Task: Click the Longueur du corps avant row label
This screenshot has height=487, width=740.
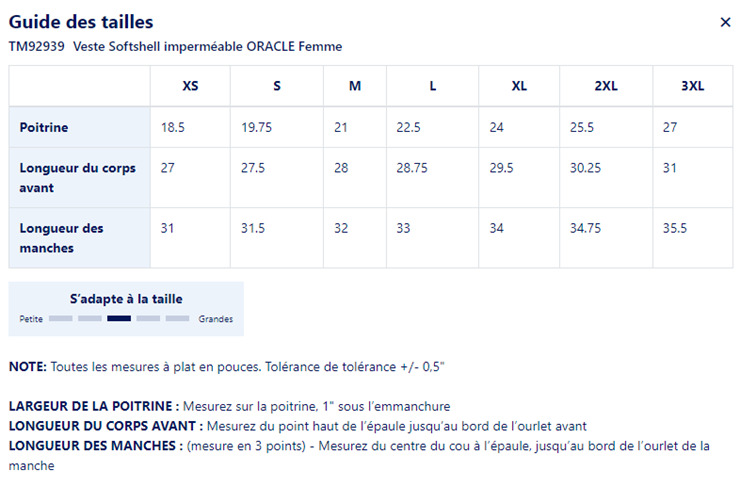Action: click(x=78, y=177)
